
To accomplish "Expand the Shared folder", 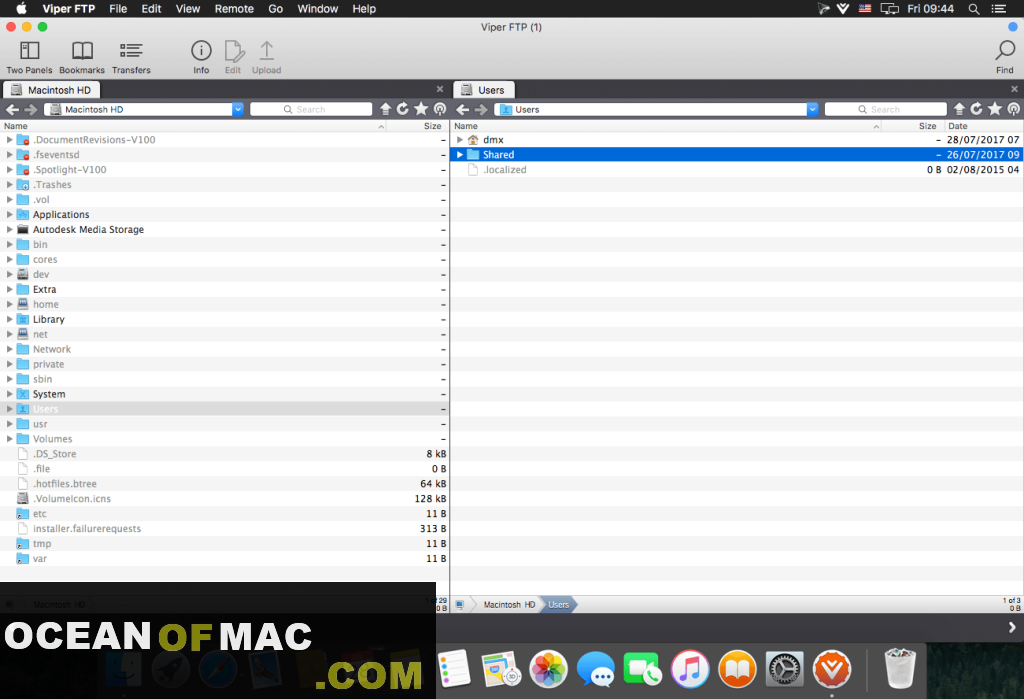I will click(460, 155).
